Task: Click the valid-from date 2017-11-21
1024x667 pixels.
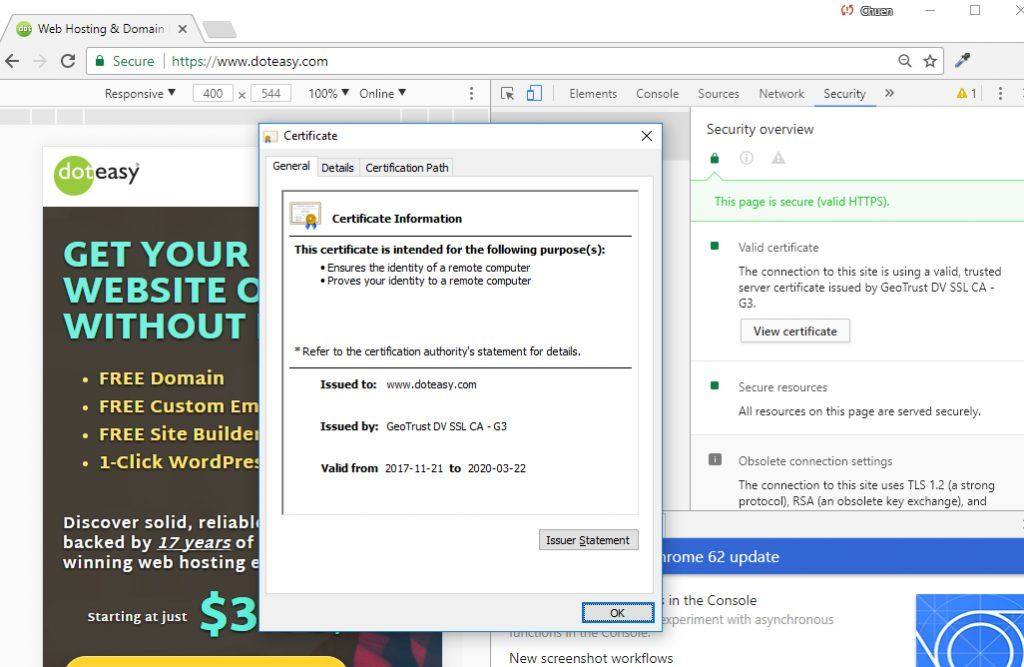Action: [x=414, y=468]
